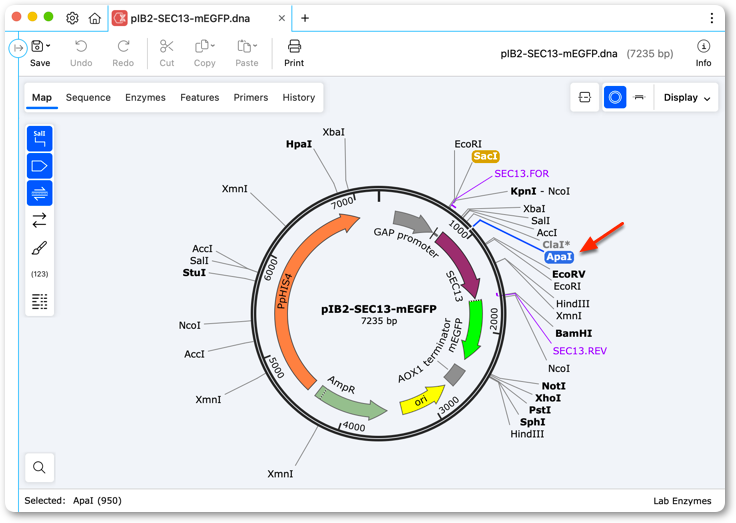Click the Cut scissors icon

pyautogui.click(x=167, y=46)
